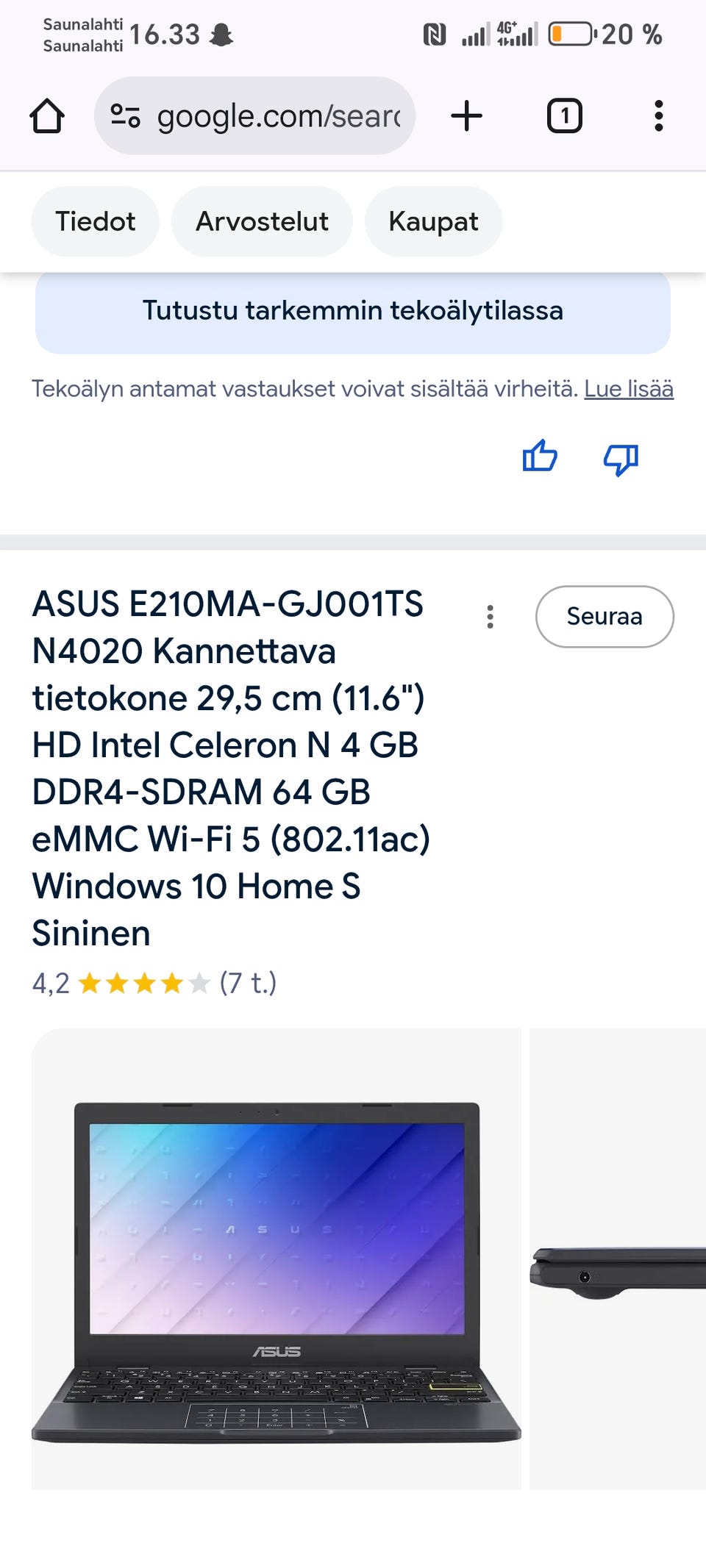Switch to the Tiedot tab
The image size is (706, 1568).
95,221
